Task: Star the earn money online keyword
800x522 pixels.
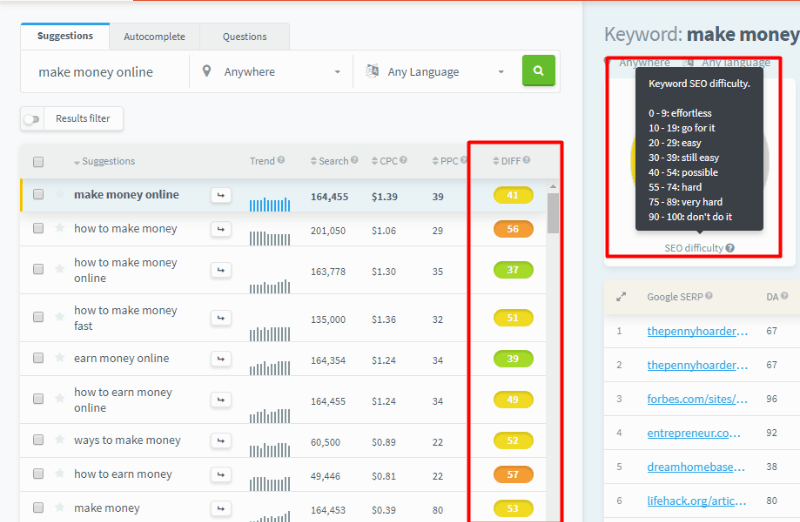Action: pos(60,357)
